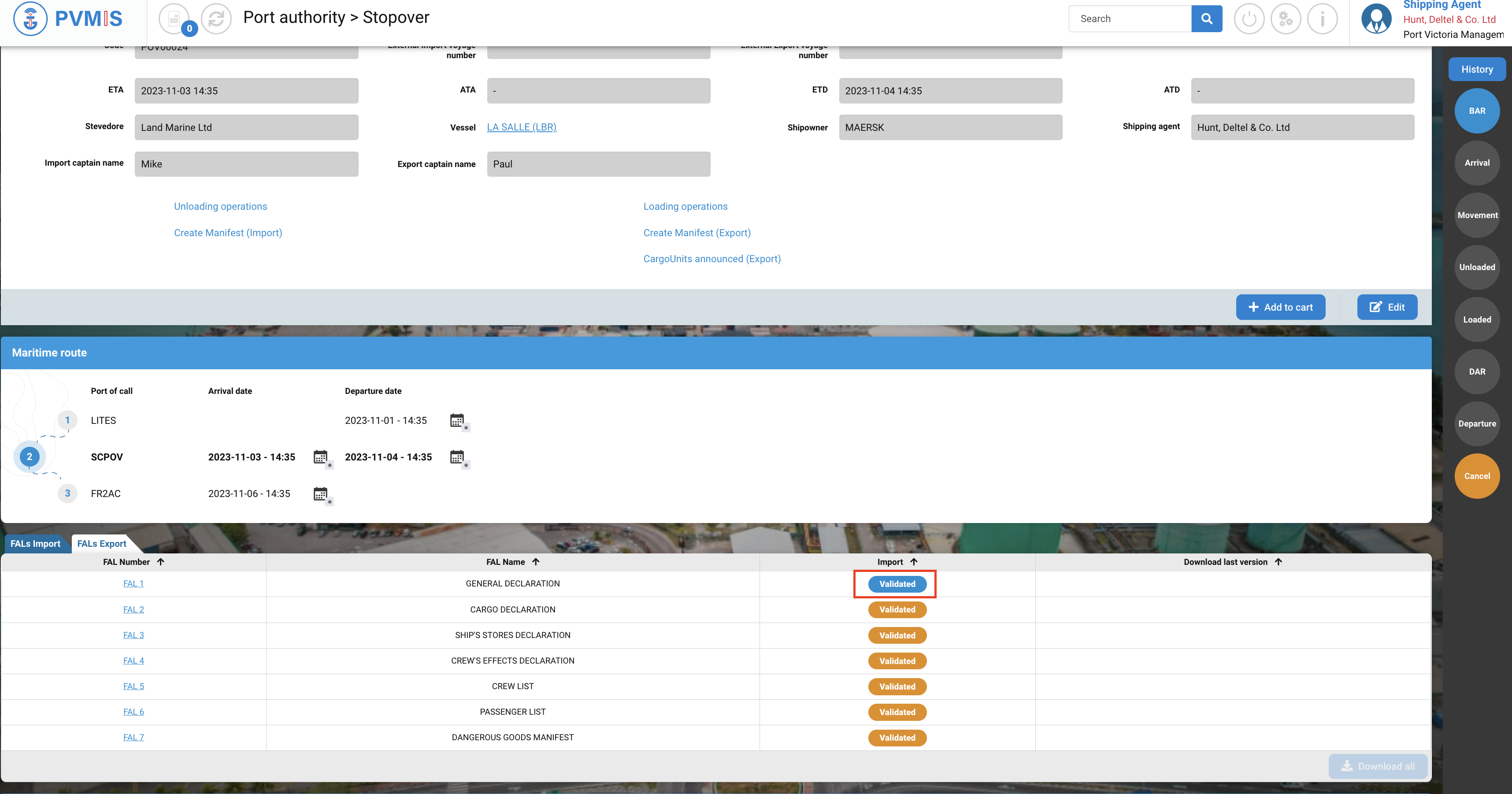Screen dimensions: 1512x794
Task: Switch to the FALs Import tab
Action: [x=35, y=543]
